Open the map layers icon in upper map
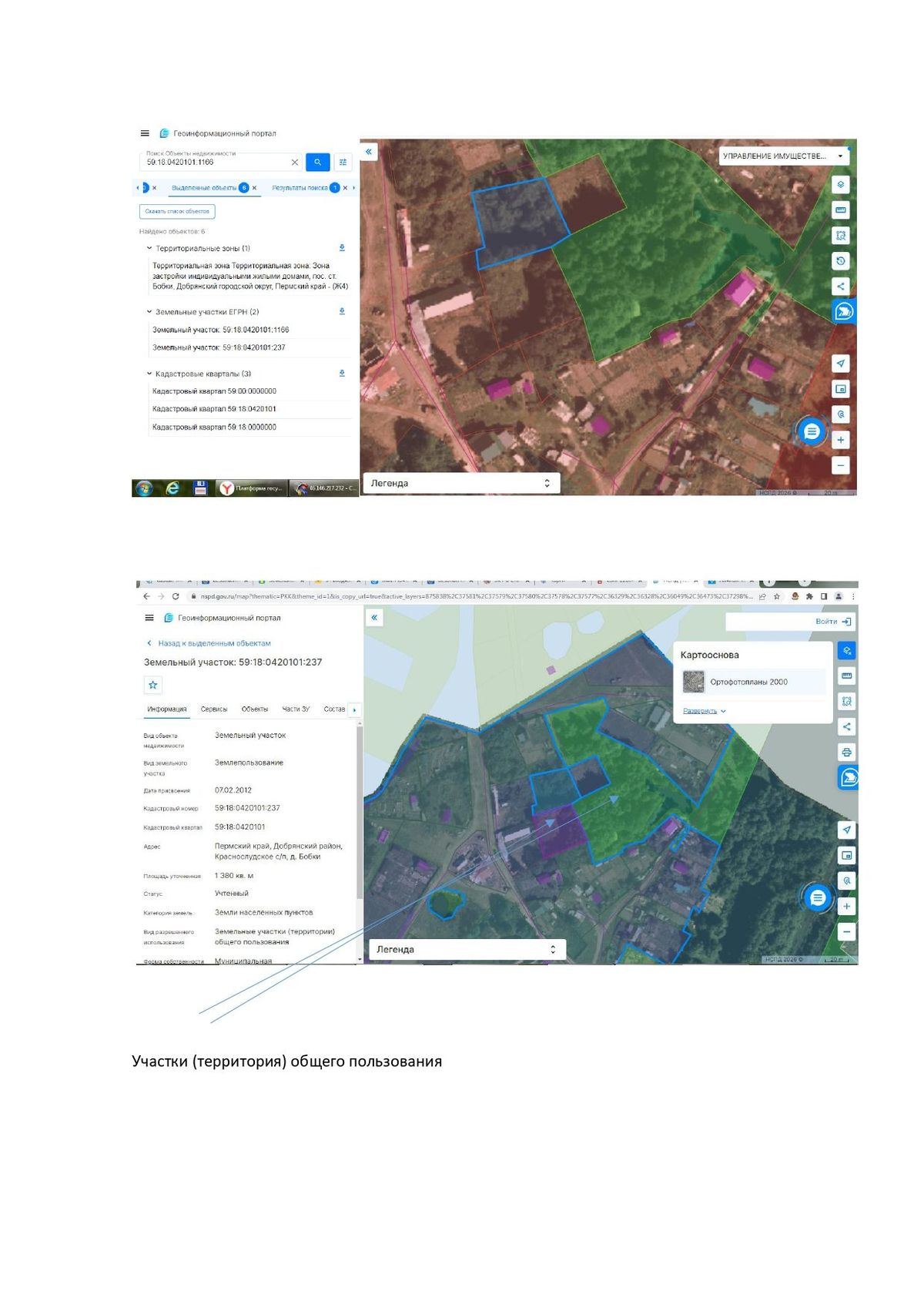This screenshot has height=1308, width=924. point(841,185)
